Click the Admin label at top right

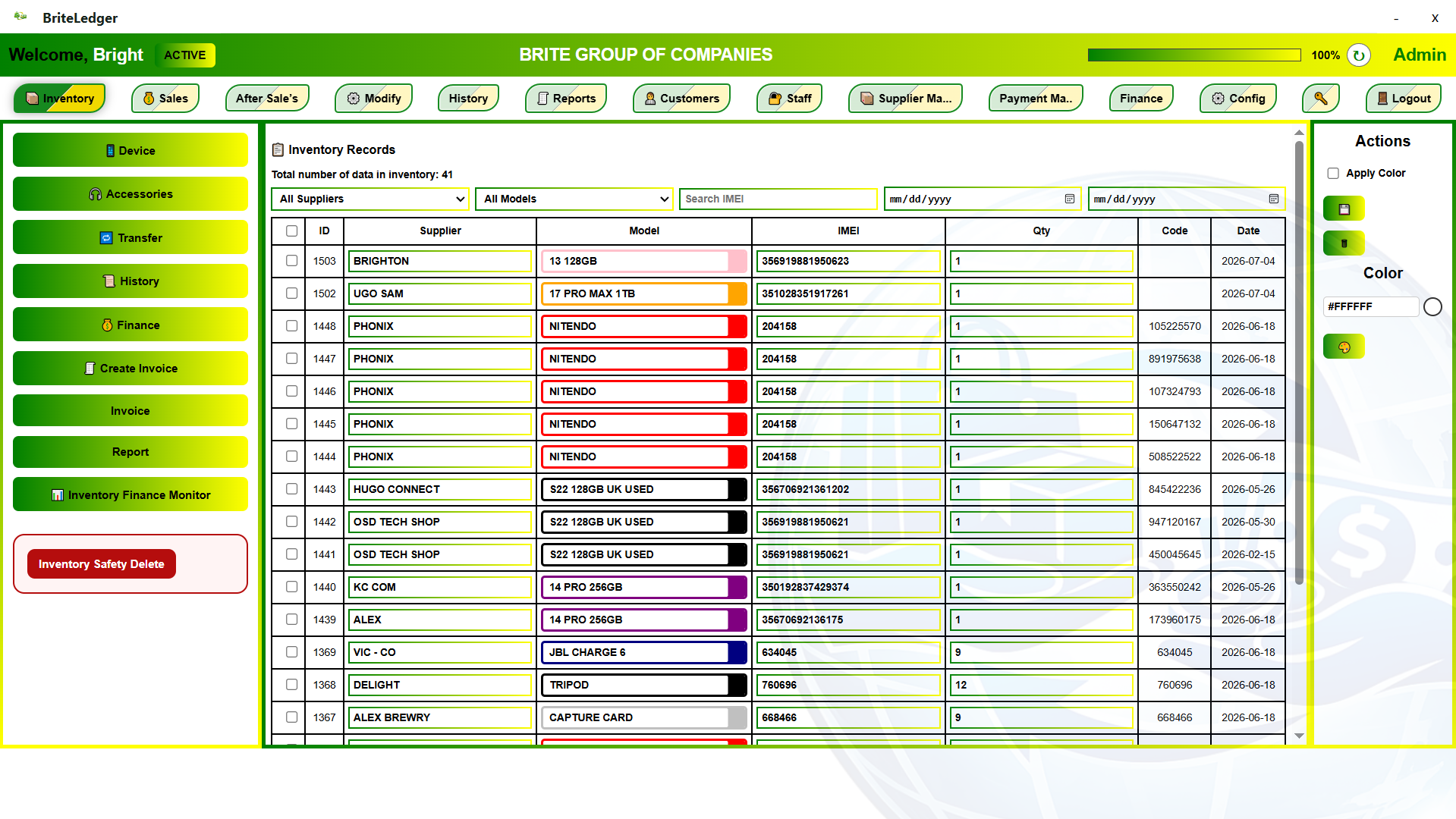[x=1420, y=55]
